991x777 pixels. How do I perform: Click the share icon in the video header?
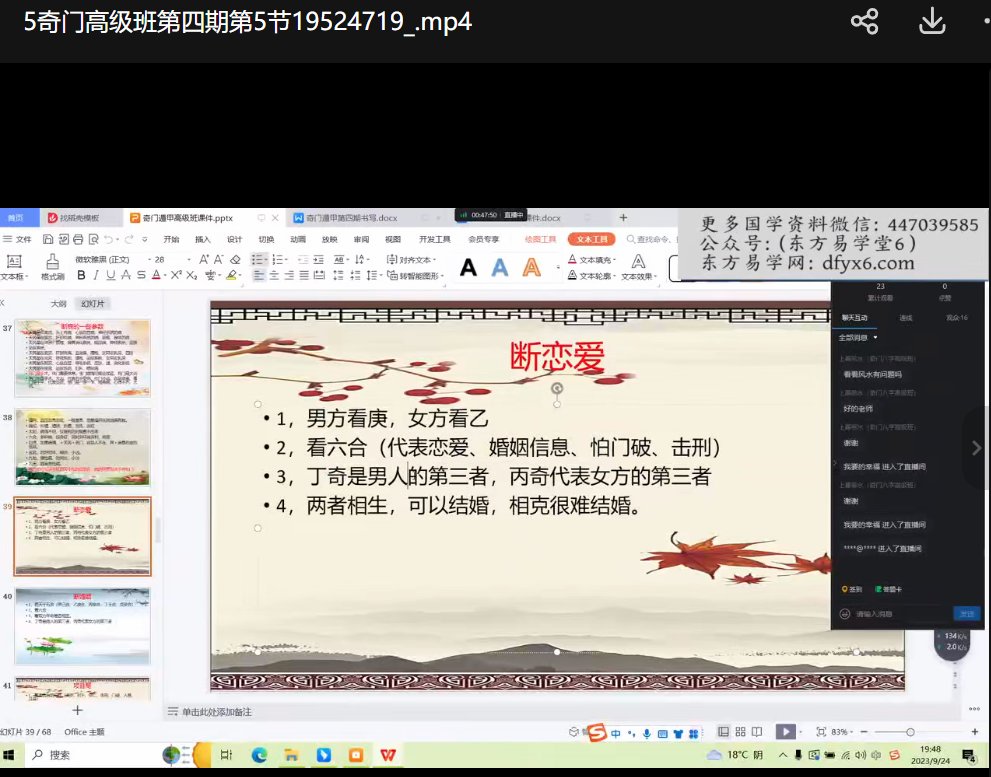coord(864,22)
